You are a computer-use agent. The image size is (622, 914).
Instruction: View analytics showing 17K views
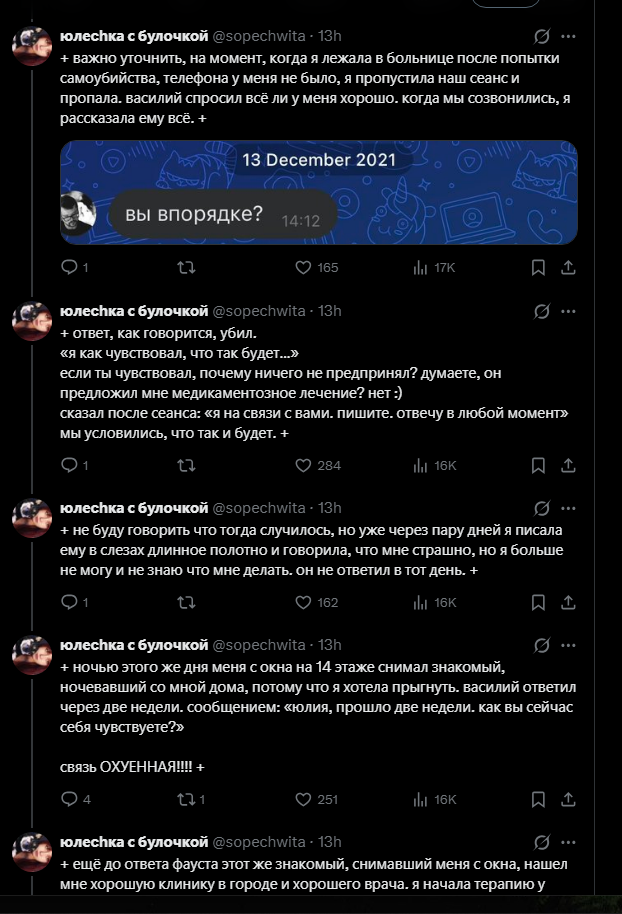(434, 268)
